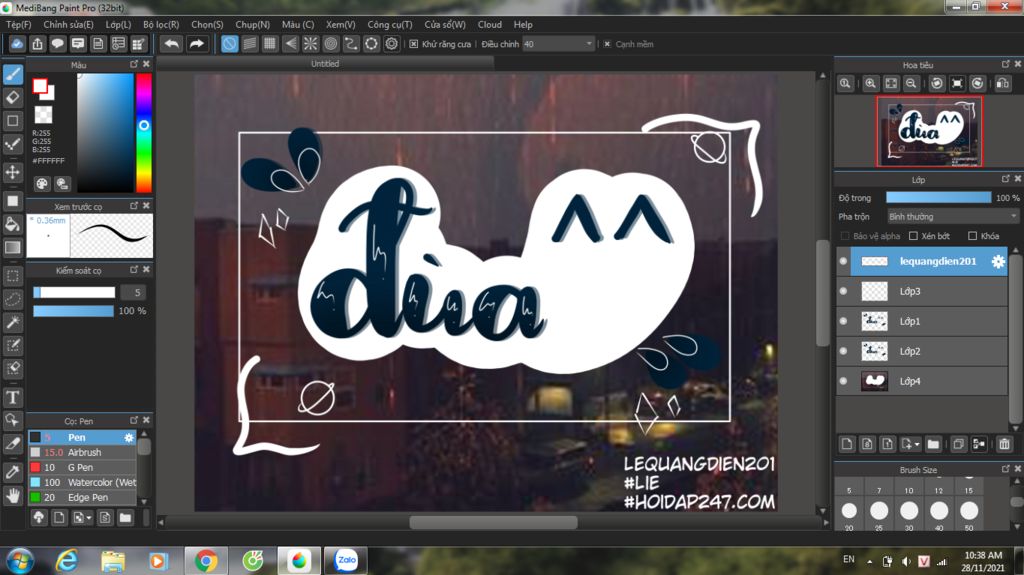Select the Watercolor (Wet) brush
Viewport: 1024px width, 575px height.
[82, 482]
